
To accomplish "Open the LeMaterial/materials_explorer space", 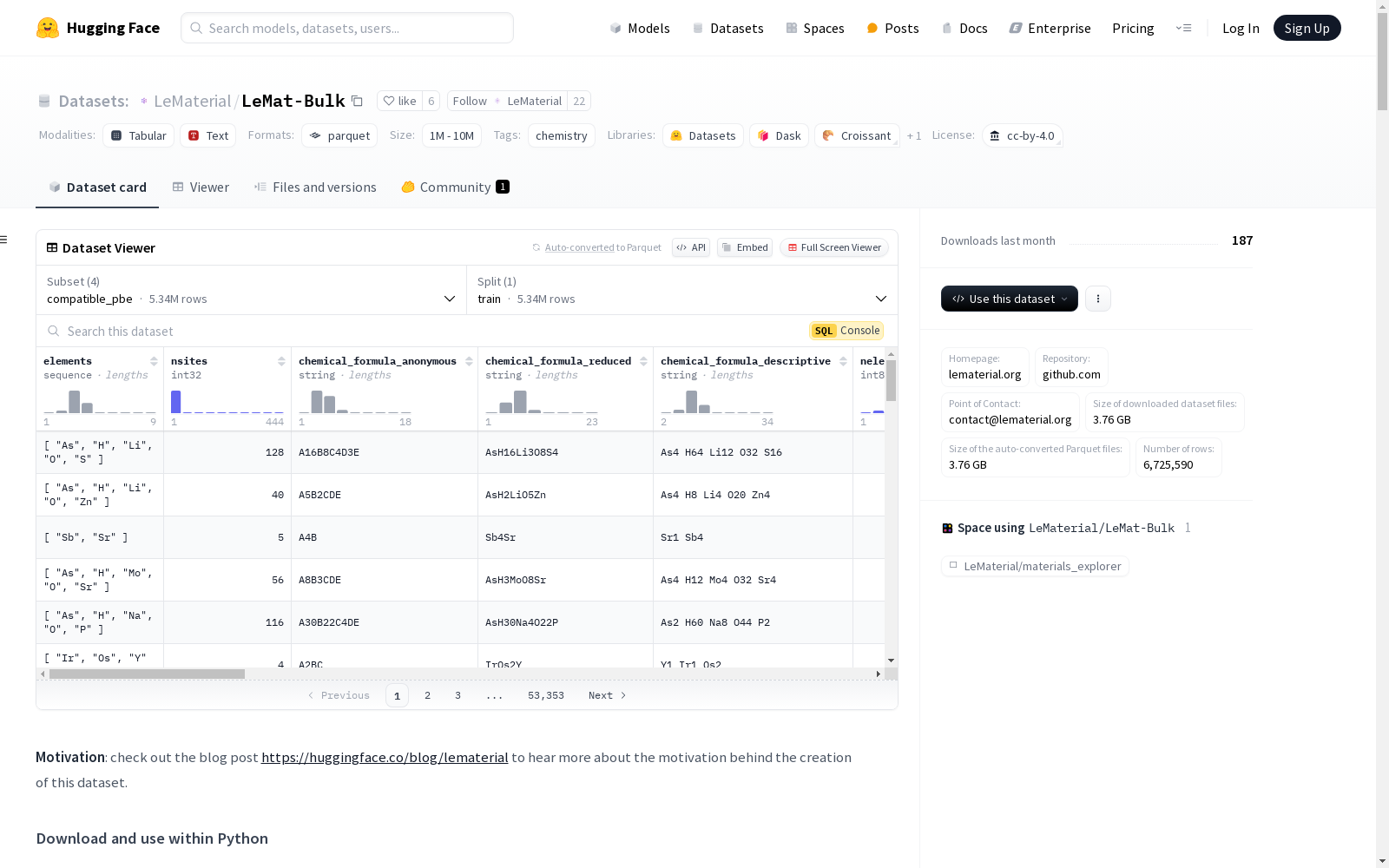I will [1035, 566].
